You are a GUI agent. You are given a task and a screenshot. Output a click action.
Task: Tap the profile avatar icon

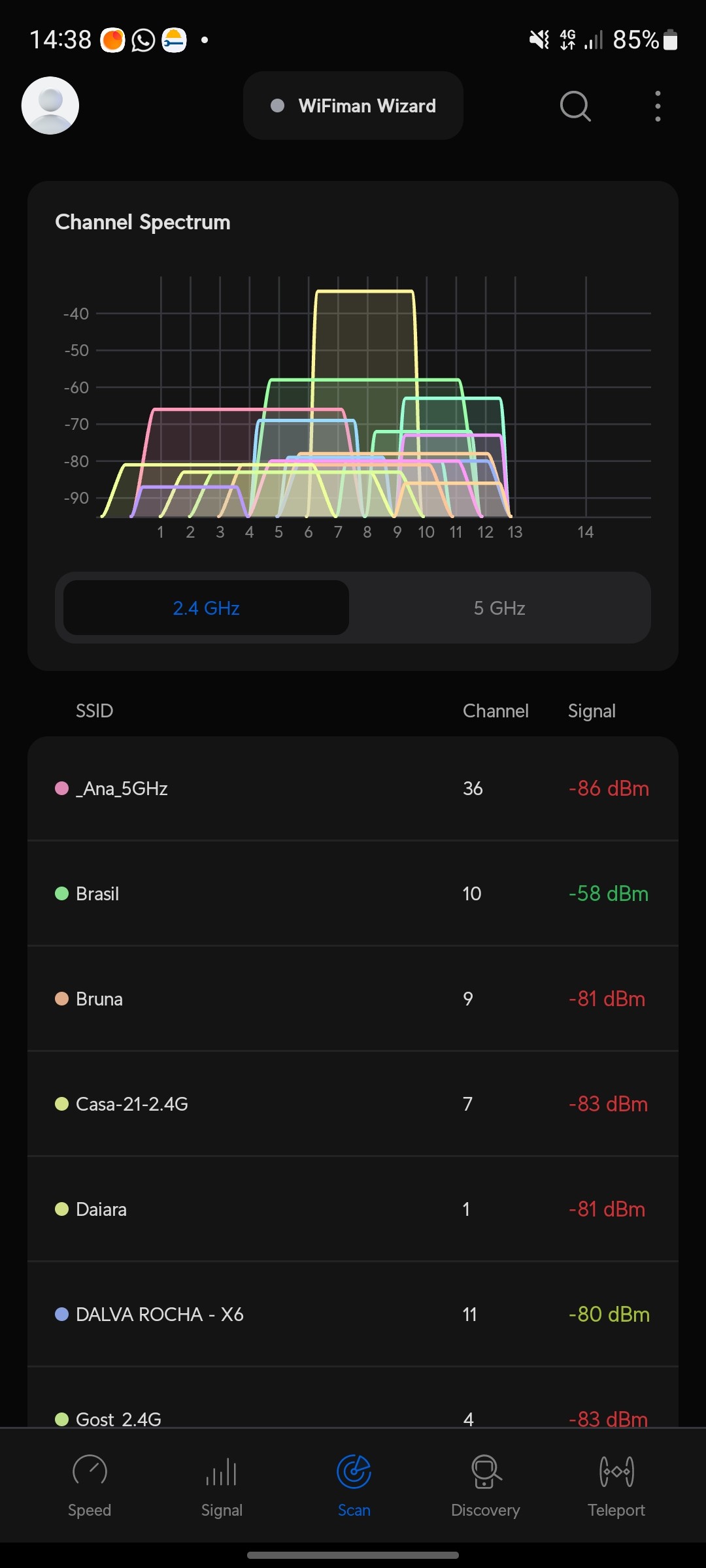click(50, 106)
